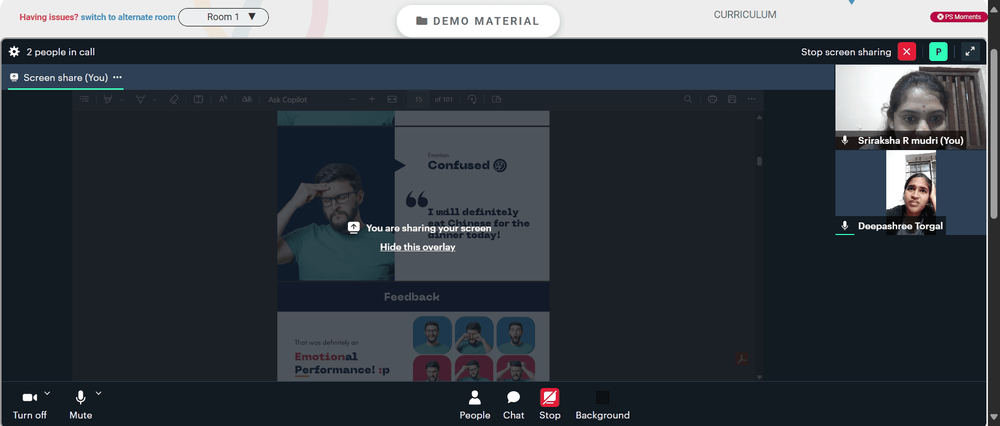Mute the microphone

click(80, 405)
